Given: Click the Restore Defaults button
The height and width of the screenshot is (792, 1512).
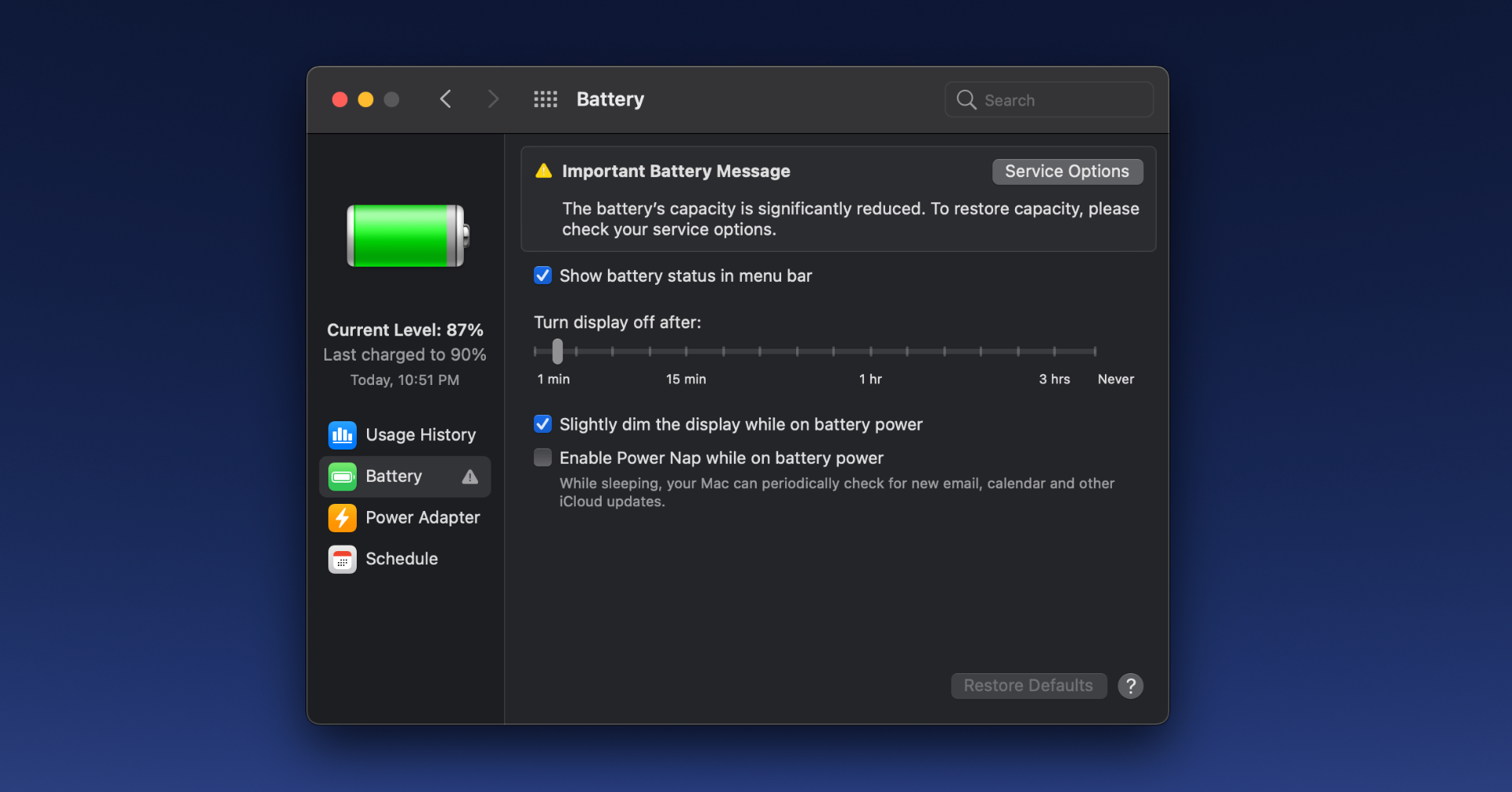Looking at the screenshot, I should click(x=1028, y=686).
